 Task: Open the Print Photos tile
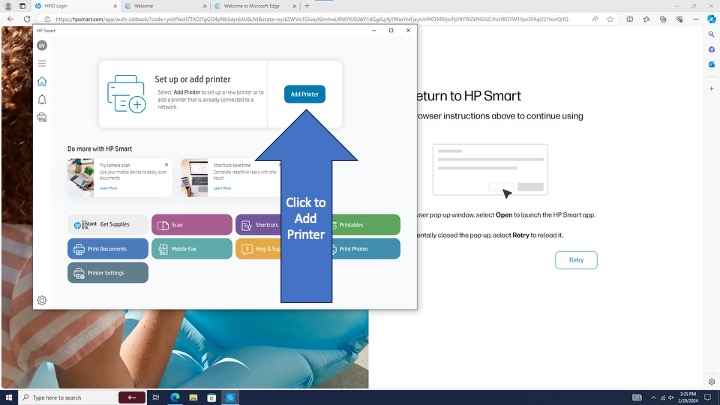click(x=366, y=249)
